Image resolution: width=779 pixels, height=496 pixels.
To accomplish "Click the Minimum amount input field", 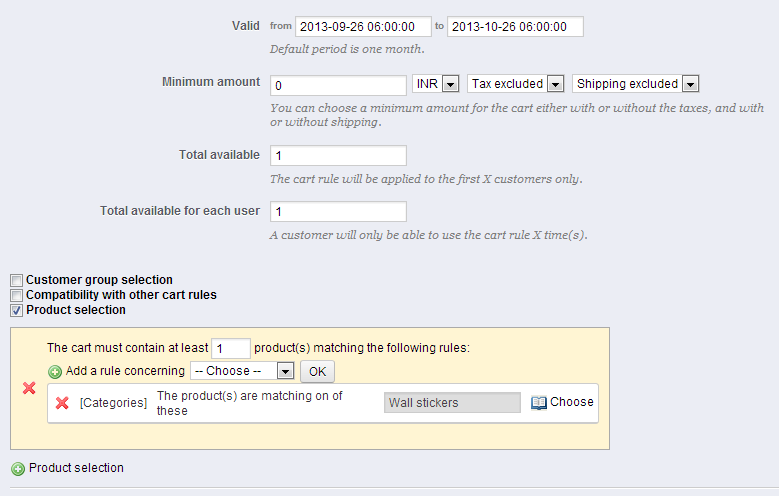I will 338,85.
